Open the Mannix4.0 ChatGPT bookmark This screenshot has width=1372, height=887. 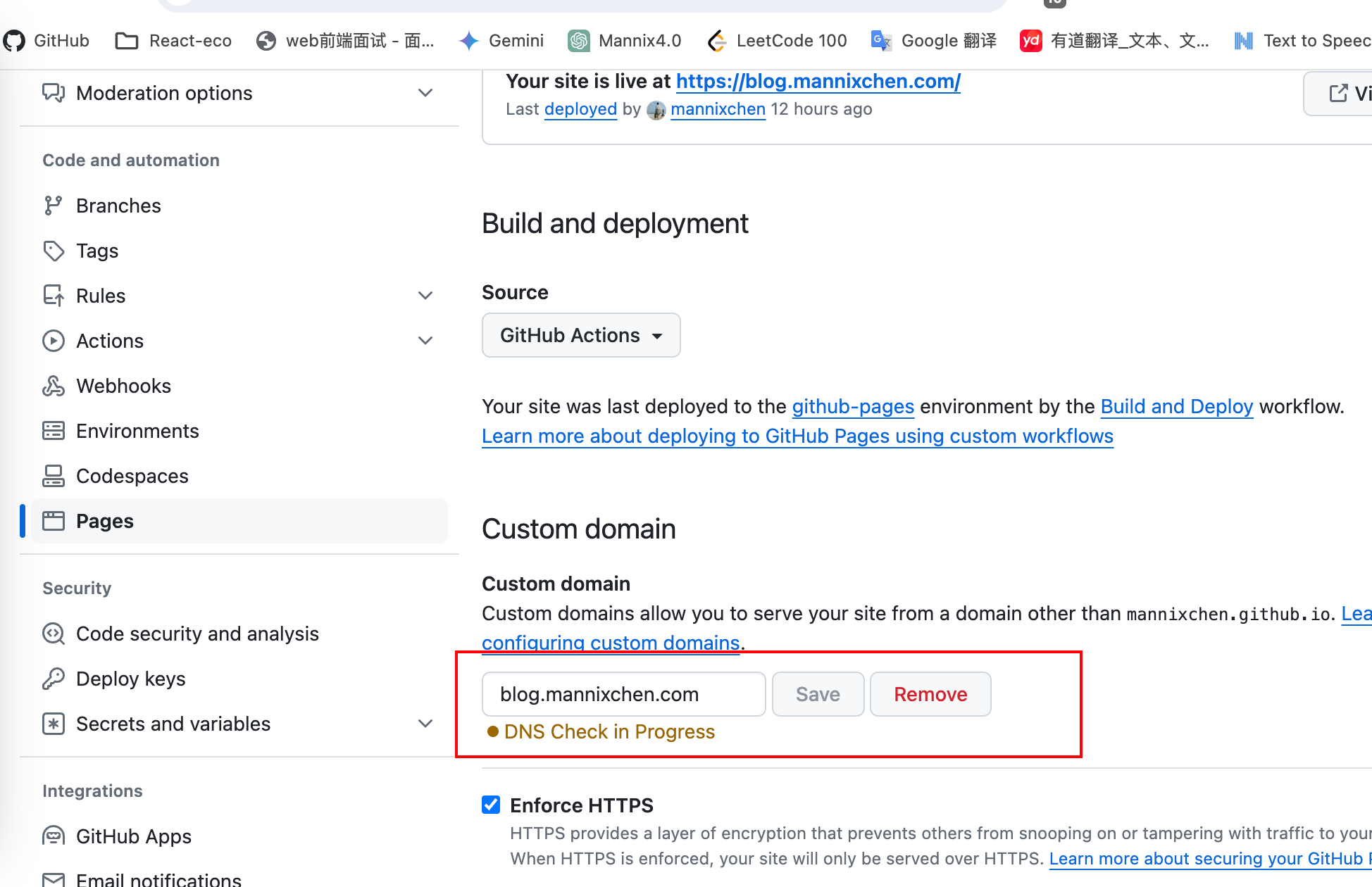625,41
